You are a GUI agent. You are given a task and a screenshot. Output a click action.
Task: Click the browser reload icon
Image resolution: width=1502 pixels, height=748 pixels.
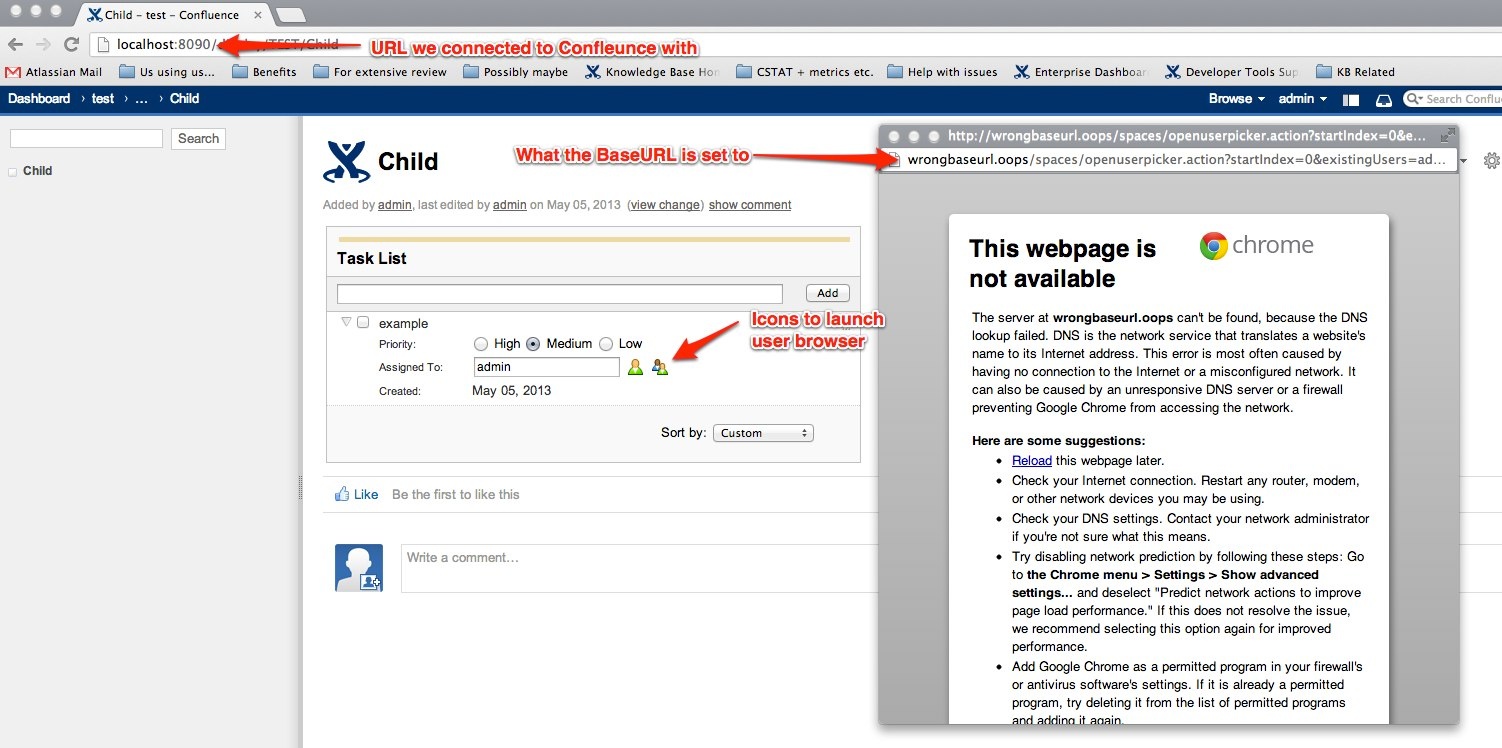71,44
